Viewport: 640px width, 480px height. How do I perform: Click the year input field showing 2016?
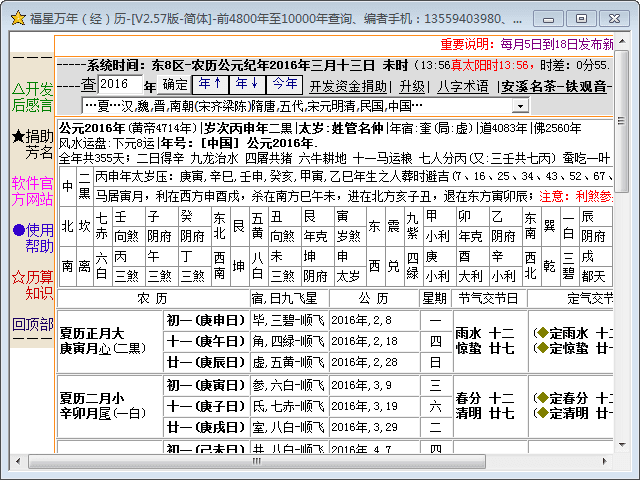[126, 85]
